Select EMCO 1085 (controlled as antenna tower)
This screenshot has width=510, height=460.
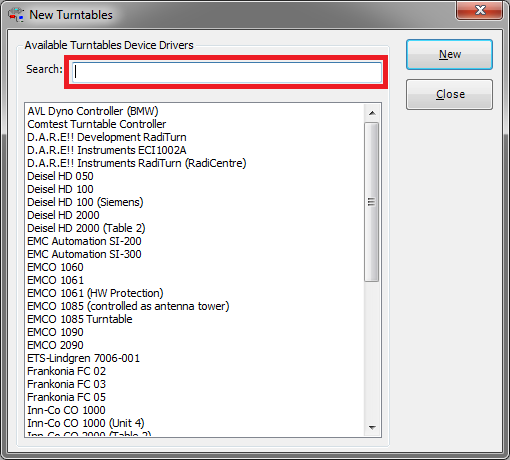pos(128,306)
